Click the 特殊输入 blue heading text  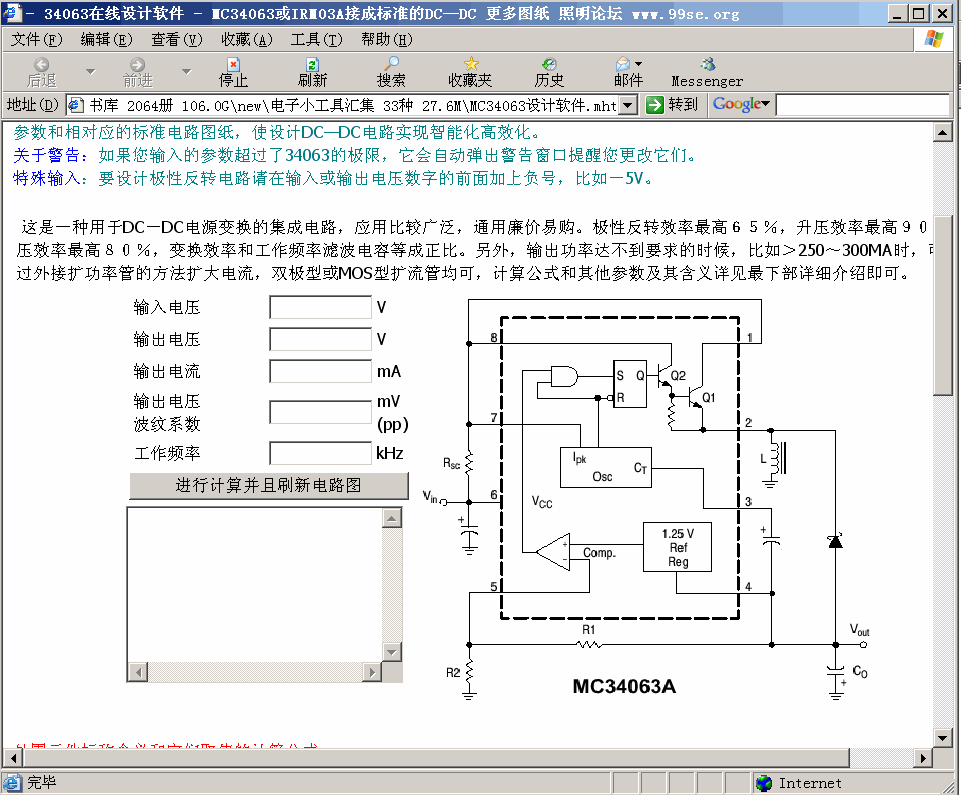coord(47,178)
